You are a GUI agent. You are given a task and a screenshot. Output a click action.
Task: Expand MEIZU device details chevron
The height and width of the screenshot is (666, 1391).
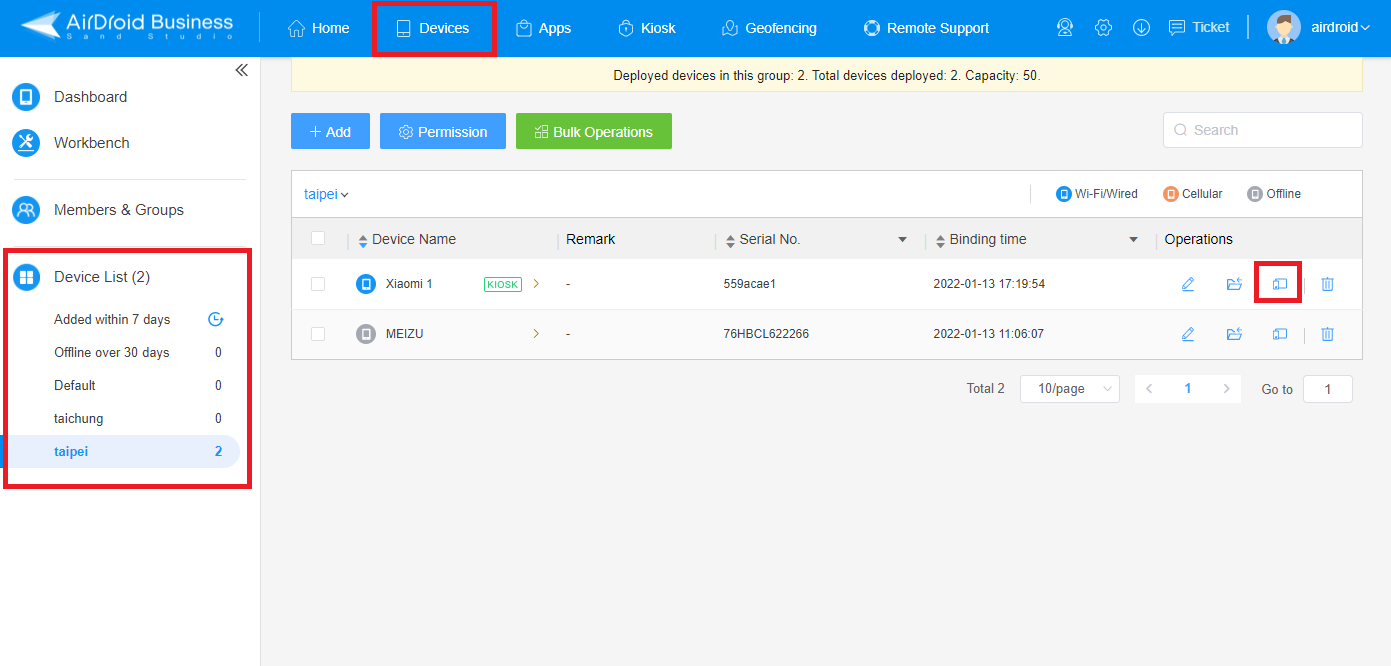[536, 334]
